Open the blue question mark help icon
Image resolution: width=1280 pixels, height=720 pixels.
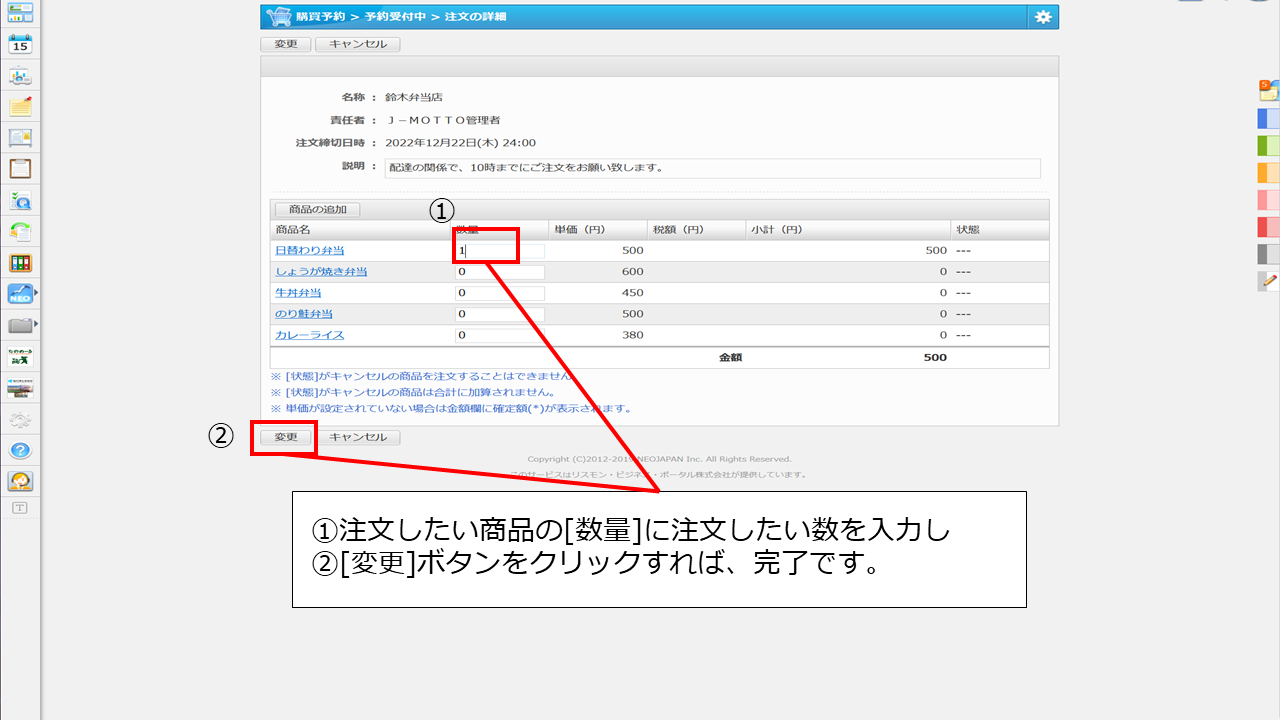20,450
